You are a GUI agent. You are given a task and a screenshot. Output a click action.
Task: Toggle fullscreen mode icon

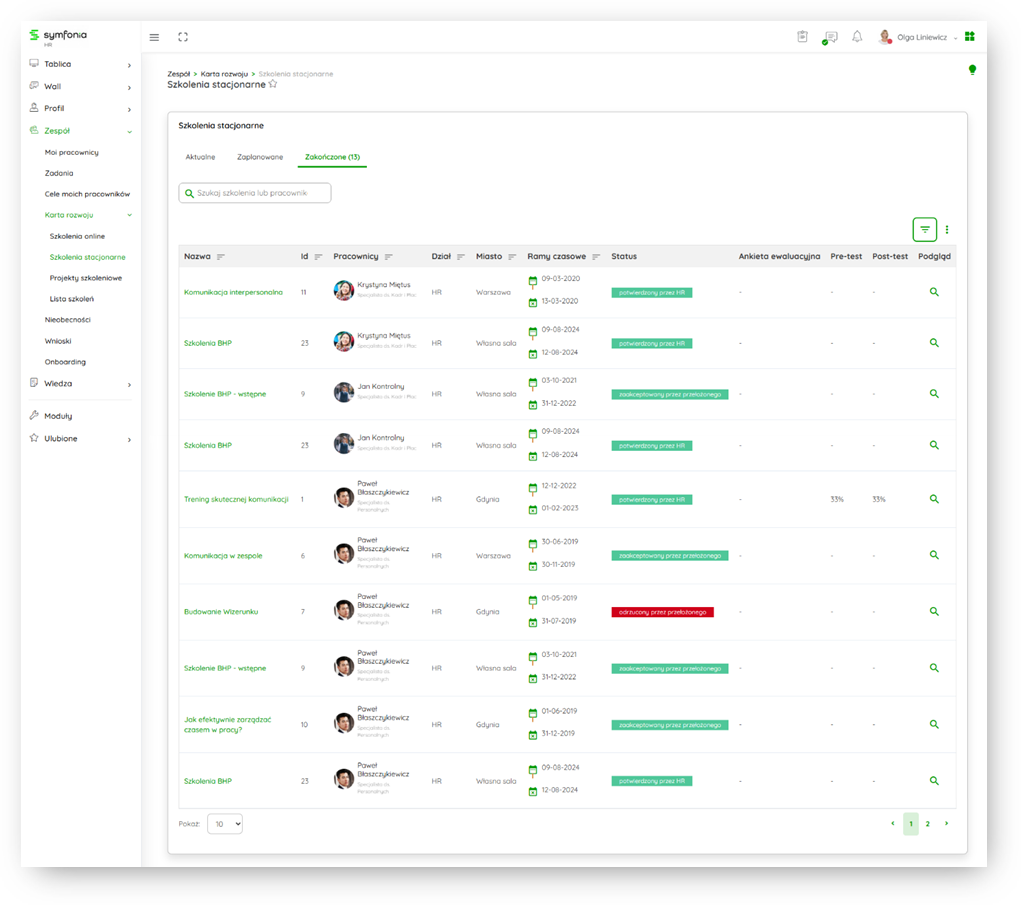183,37
